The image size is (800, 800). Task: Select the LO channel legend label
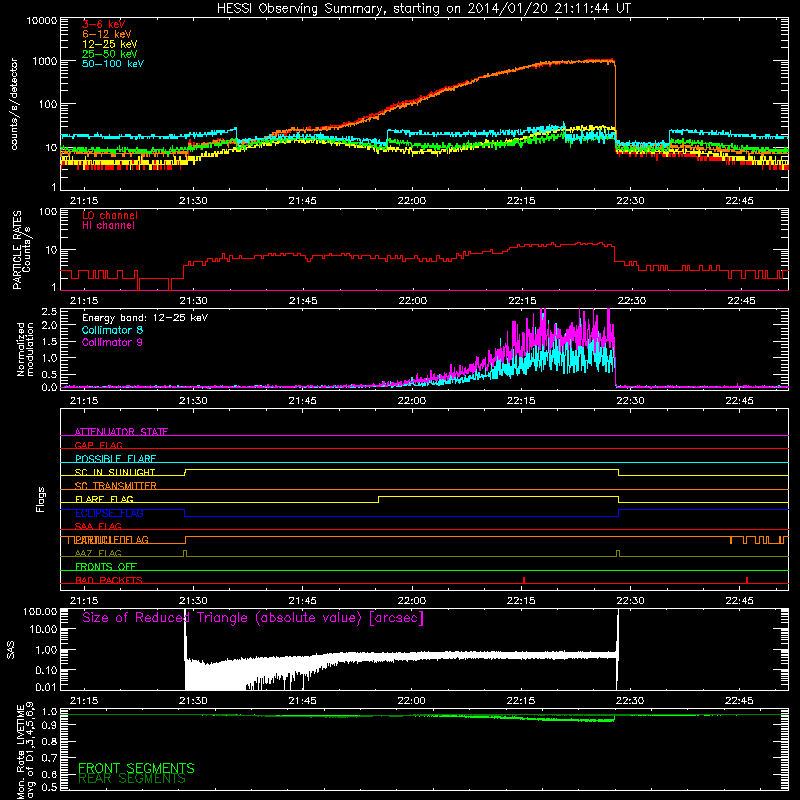pos(110,215)
